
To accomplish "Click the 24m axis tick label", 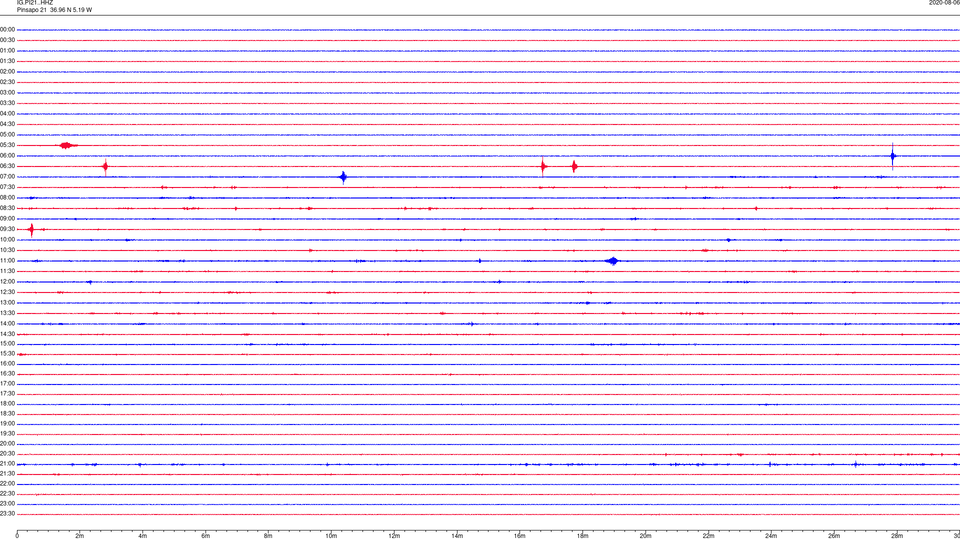I will click(771, 536).
